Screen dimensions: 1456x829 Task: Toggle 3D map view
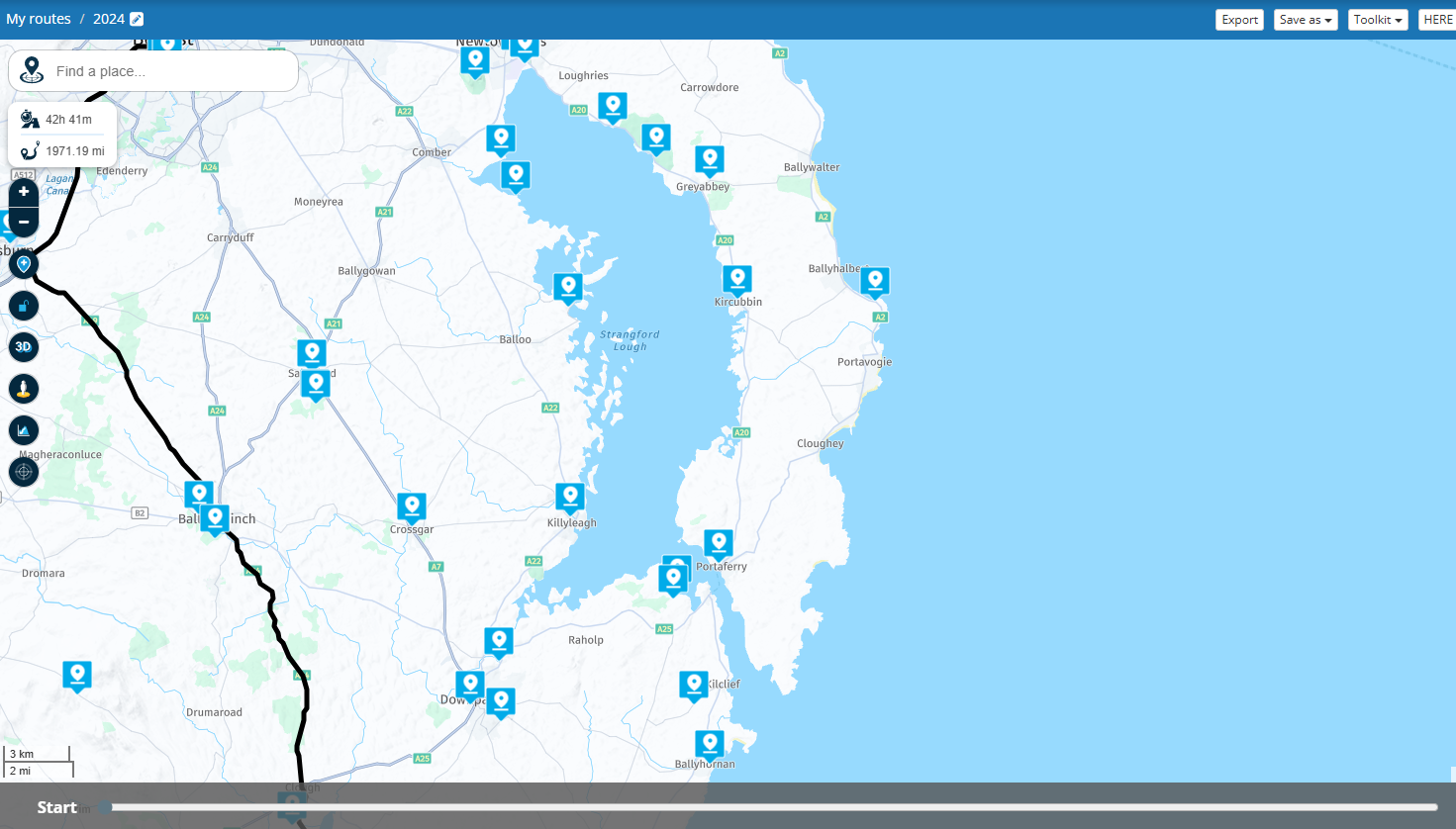click(x=24, y=347)
